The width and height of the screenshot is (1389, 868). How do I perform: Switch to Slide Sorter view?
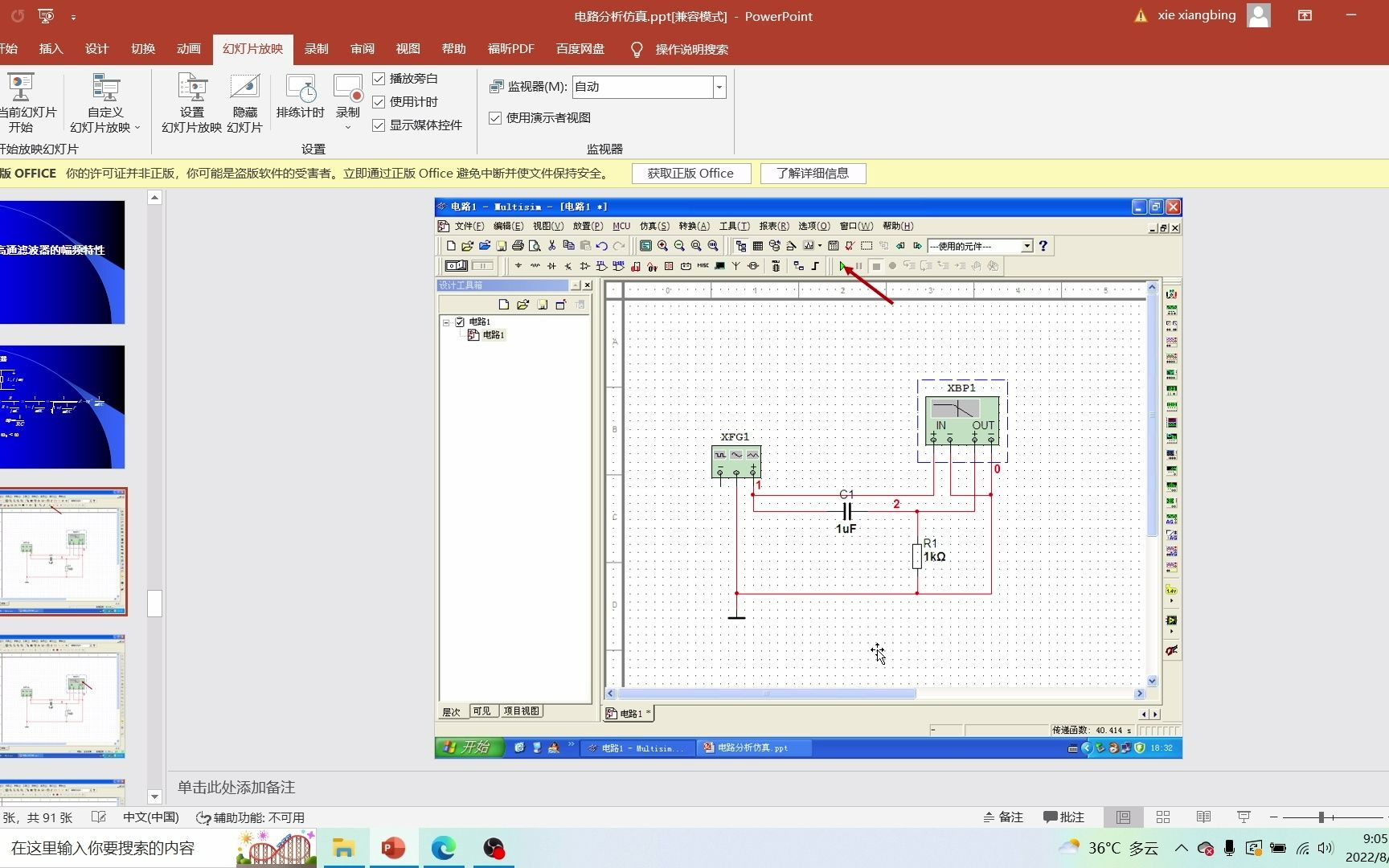pos(1163,817)
